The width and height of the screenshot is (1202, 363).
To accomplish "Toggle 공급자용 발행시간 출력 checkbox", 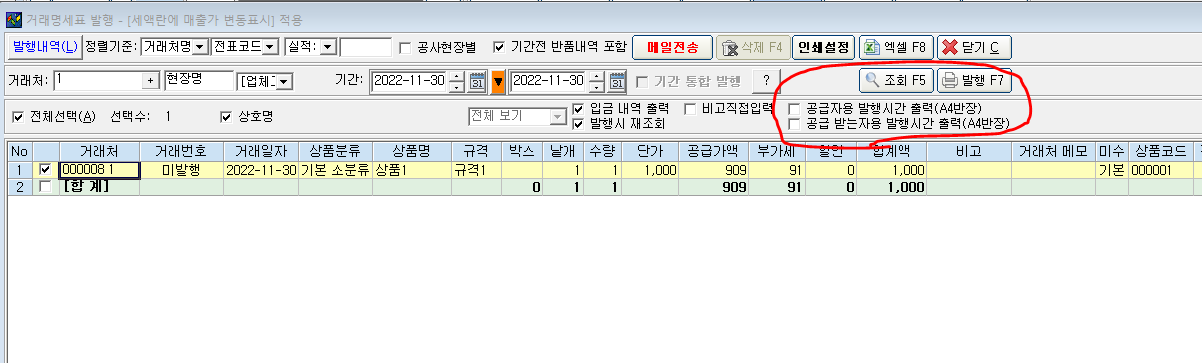I will [x=795, y=107].
